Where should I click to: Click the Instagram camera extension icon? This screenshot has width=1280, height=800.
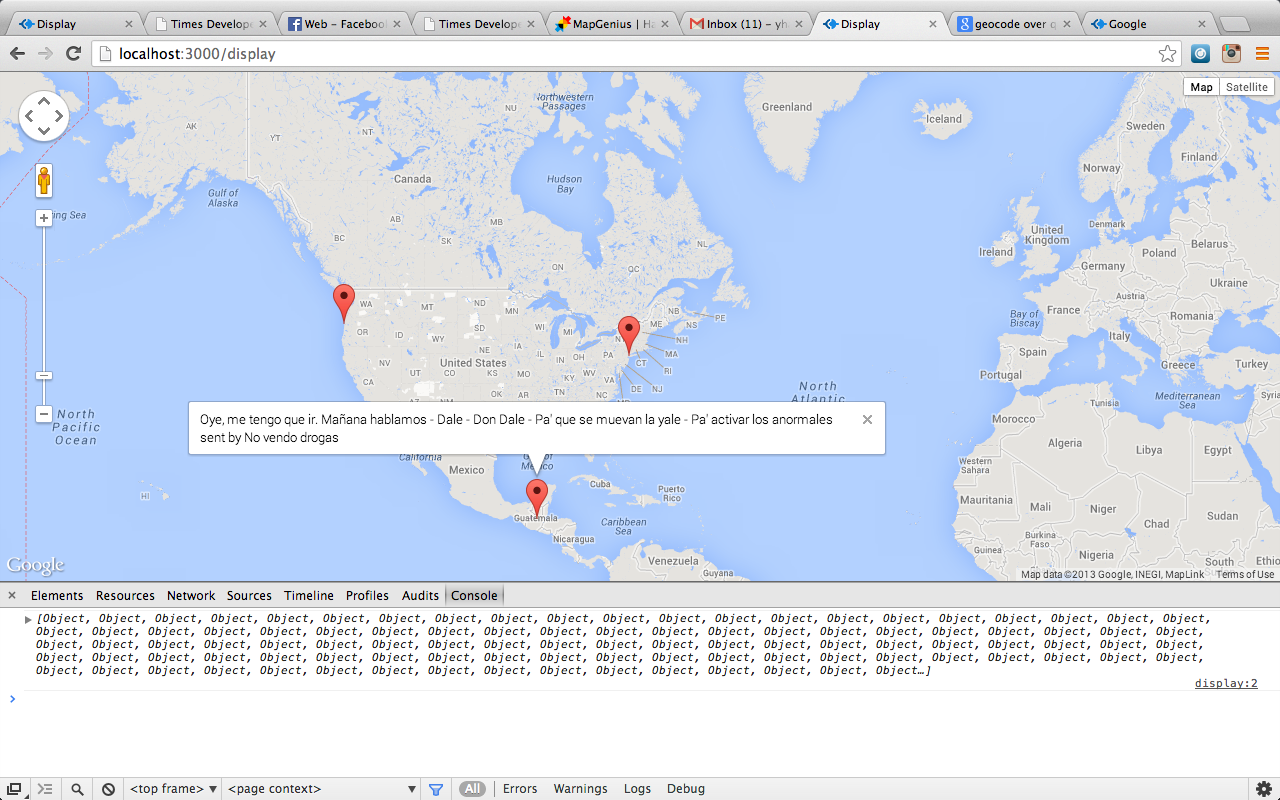coord(1231,54)
